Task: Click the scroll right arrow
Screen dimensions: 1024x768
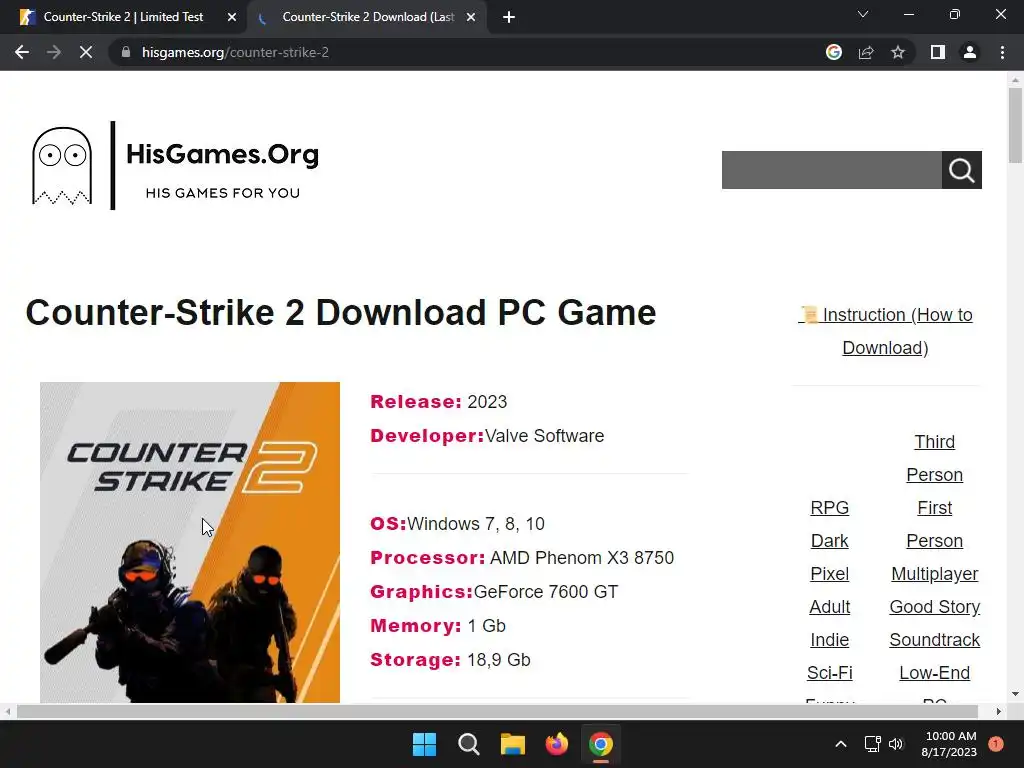Action: [999, 711]
